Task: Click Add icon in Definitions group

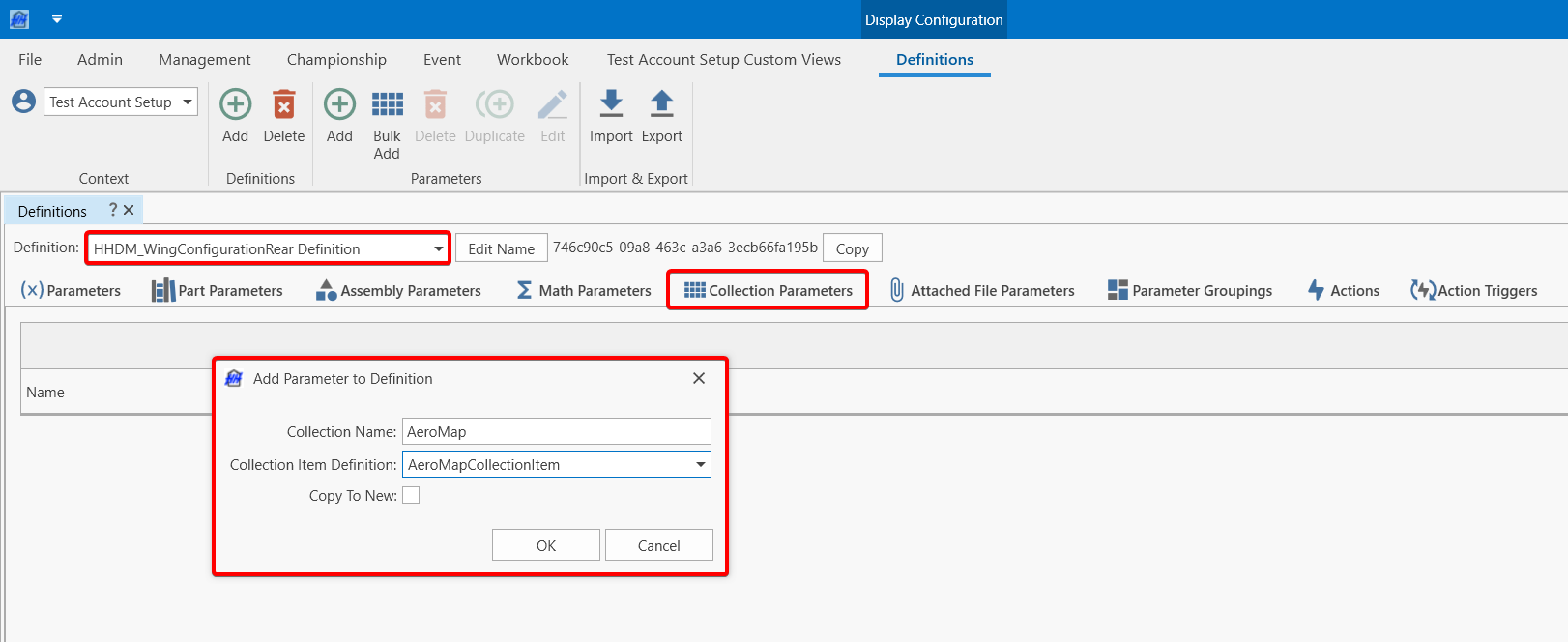Action: [x=235, y=104]
